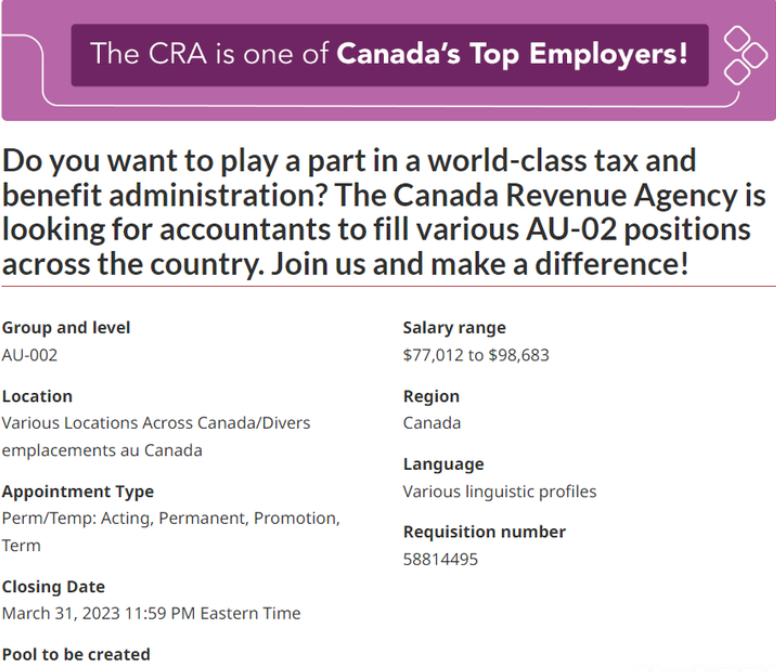
Task: Click the $77,012 to $98,683 salary value
Action: [476, 354]
